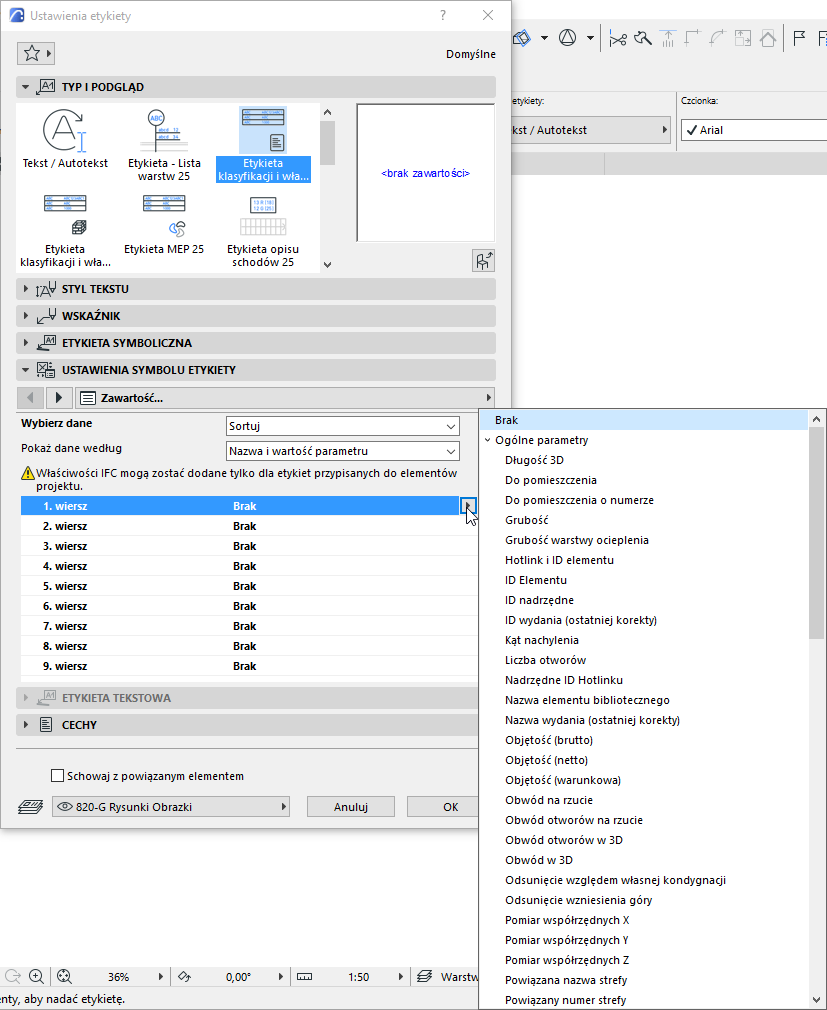
Task: Choose Etykieta - Lista warstw 25 type
Action: (x=164, y=145)
